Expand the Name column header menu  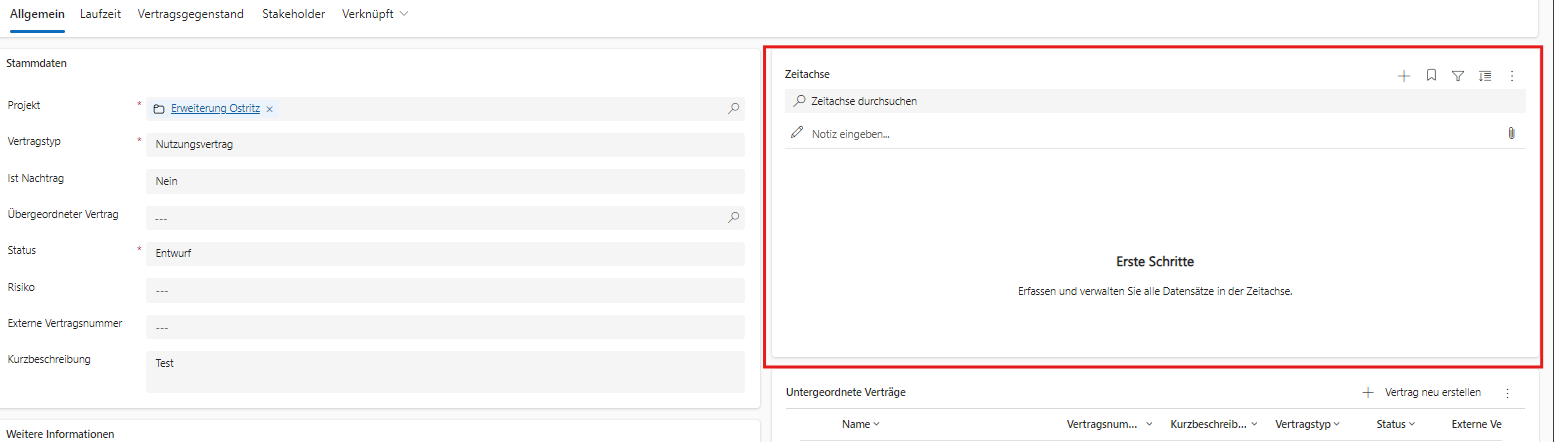pos(861,424)
